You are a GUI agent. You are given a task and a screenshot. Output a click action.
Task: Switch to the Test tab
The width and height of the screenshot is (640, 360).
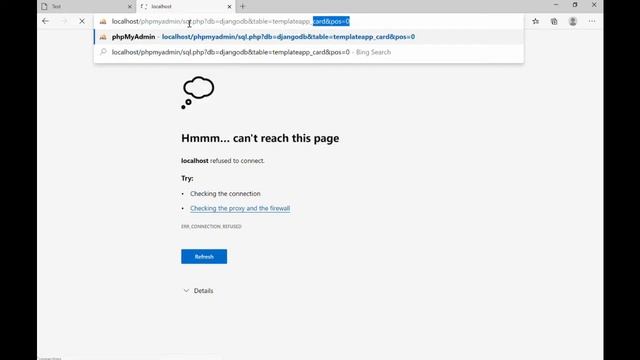click(x=87, y=7)
